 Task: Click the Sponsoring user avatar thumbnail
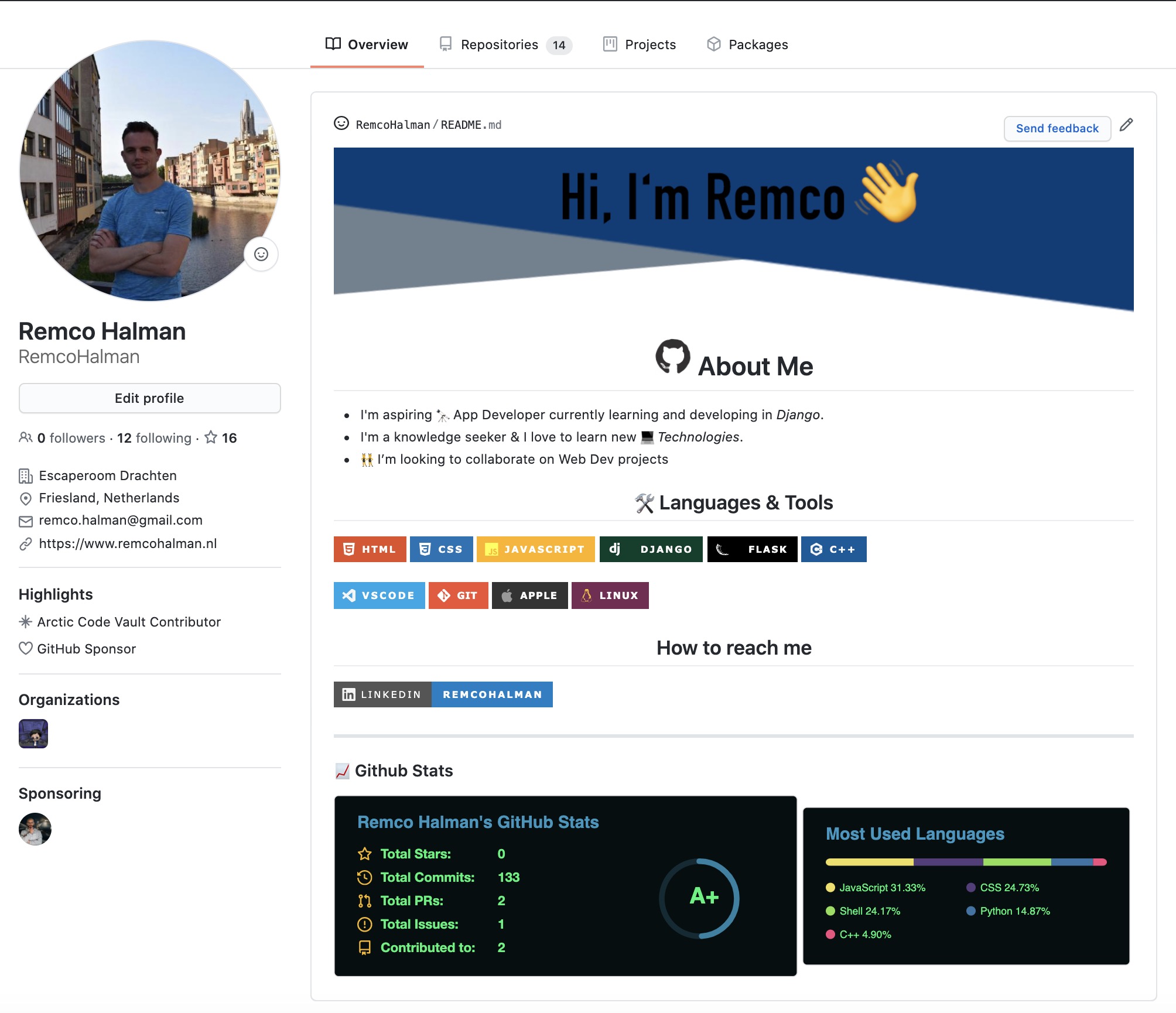(x=35, y=830)
